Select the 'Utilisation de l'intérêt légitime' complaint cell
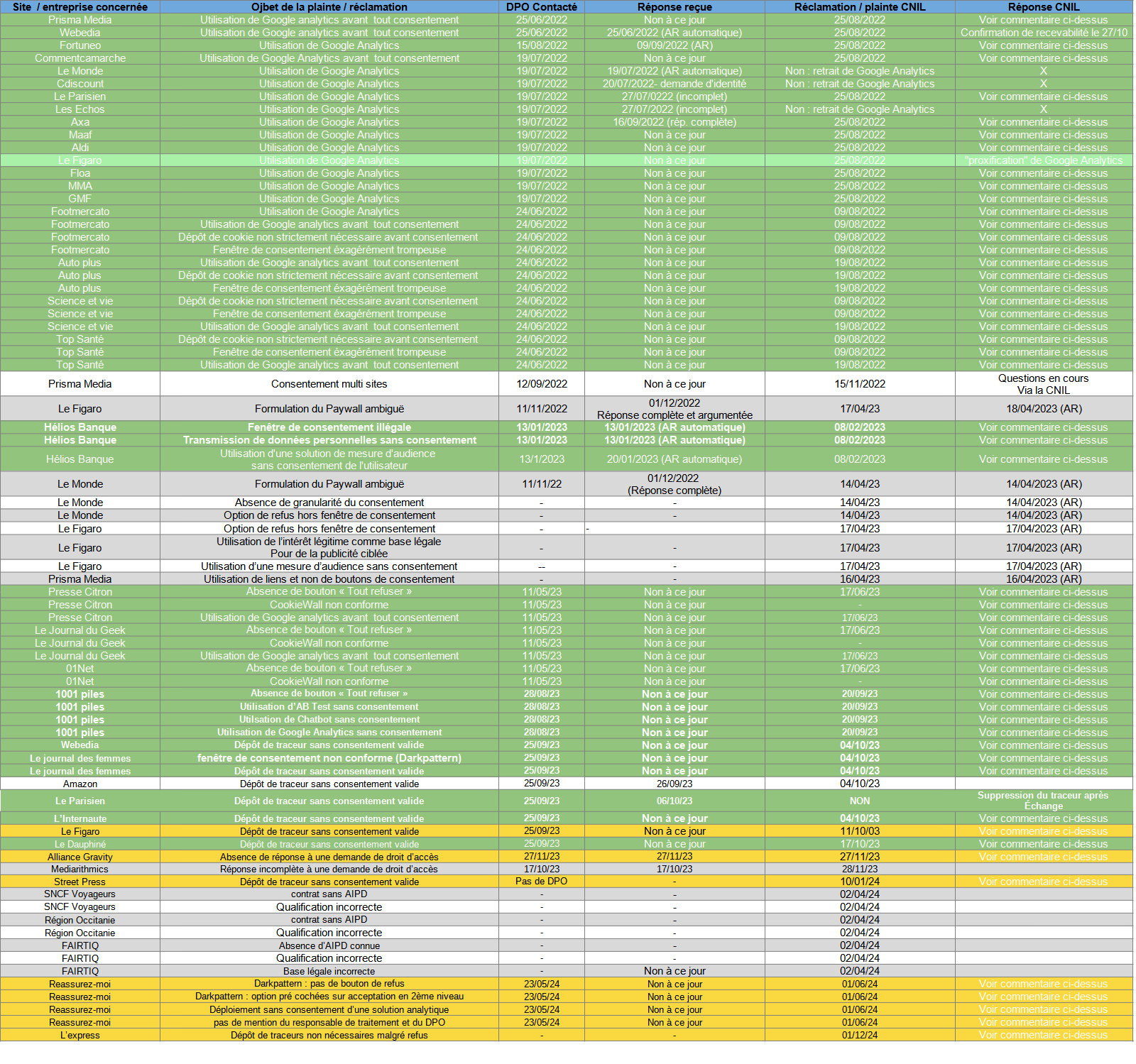1136x1064 pixels. 329,548
